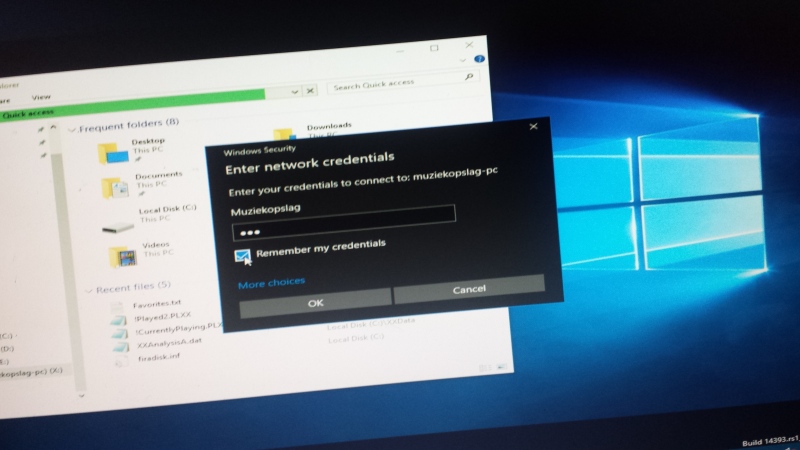
Task: Open Explorer help icon
Action: click(479, 59)
